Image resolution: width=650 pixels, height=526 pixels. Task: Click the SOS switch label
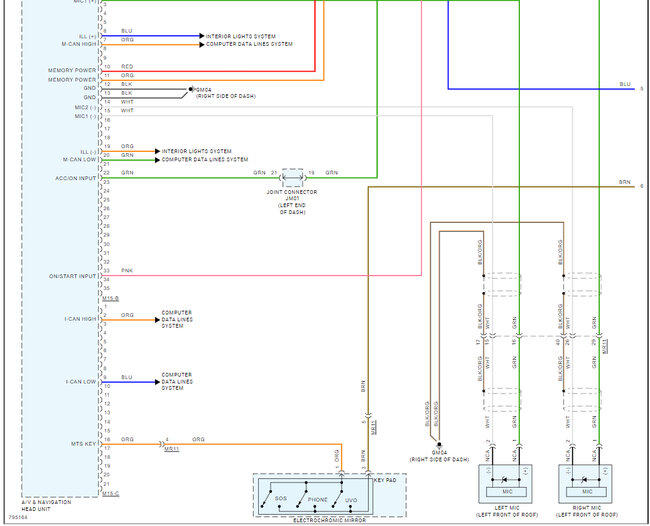(281, 499)
